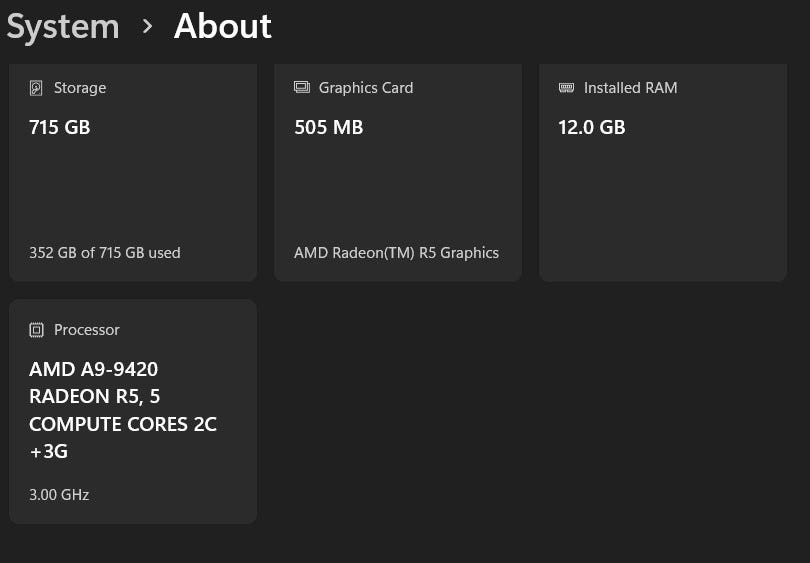This screenshot has height=563, width=810.
Task: Click the Processor chip icon
Action: pos(37,330)
